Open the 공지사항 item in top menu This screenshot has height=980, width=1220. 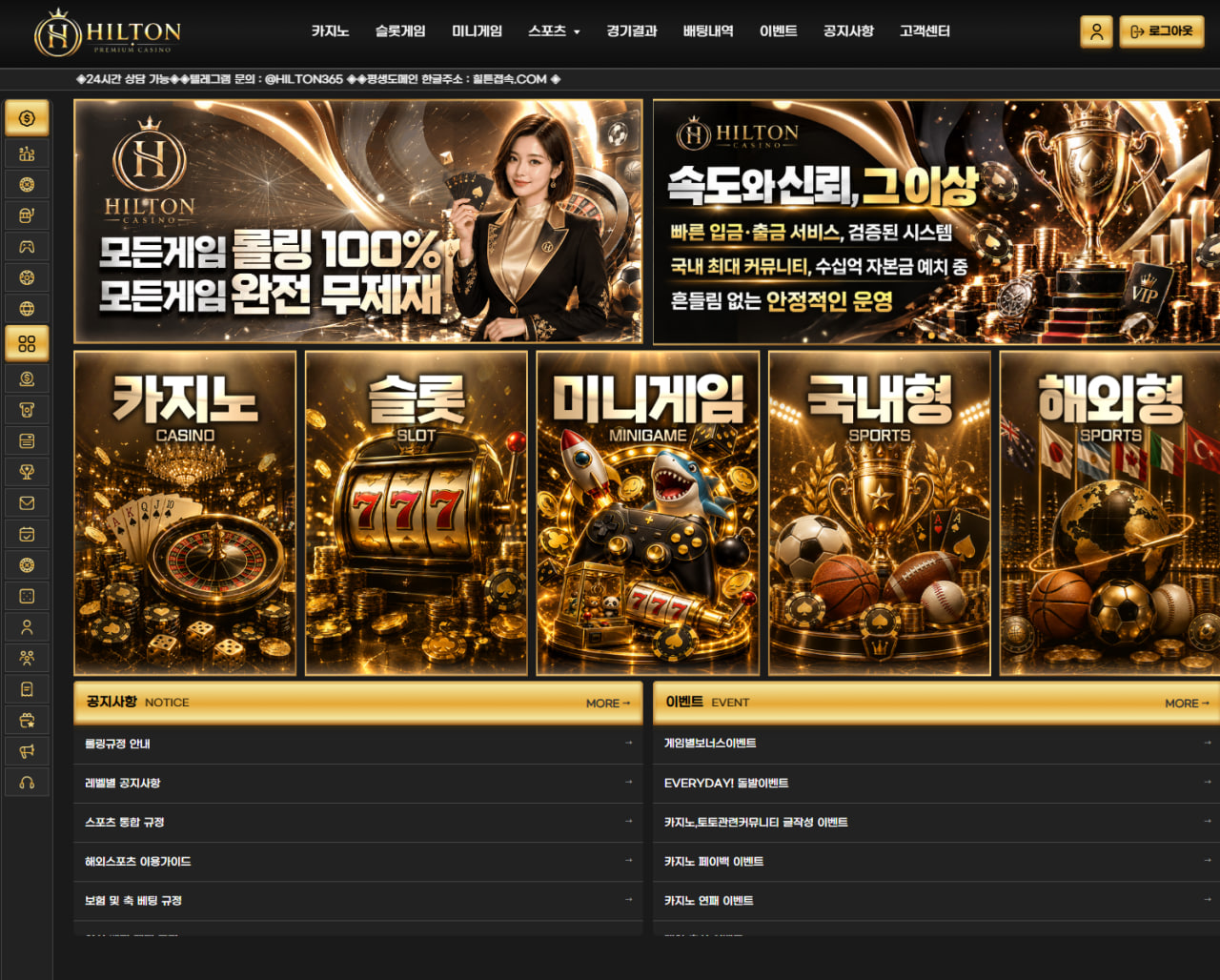point(848,31)
